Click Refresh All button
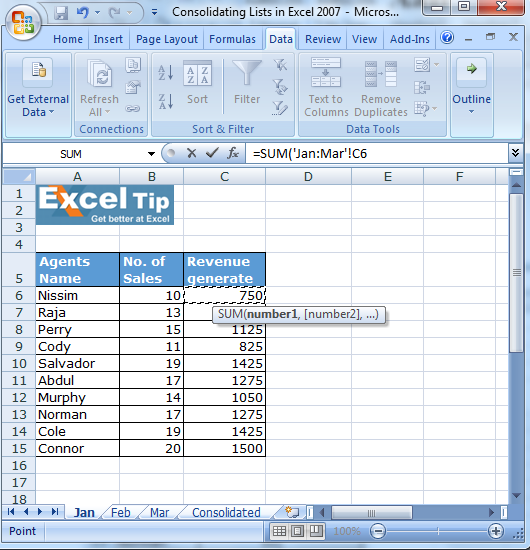This screenshot has height=550, width=530. point(99,88)
